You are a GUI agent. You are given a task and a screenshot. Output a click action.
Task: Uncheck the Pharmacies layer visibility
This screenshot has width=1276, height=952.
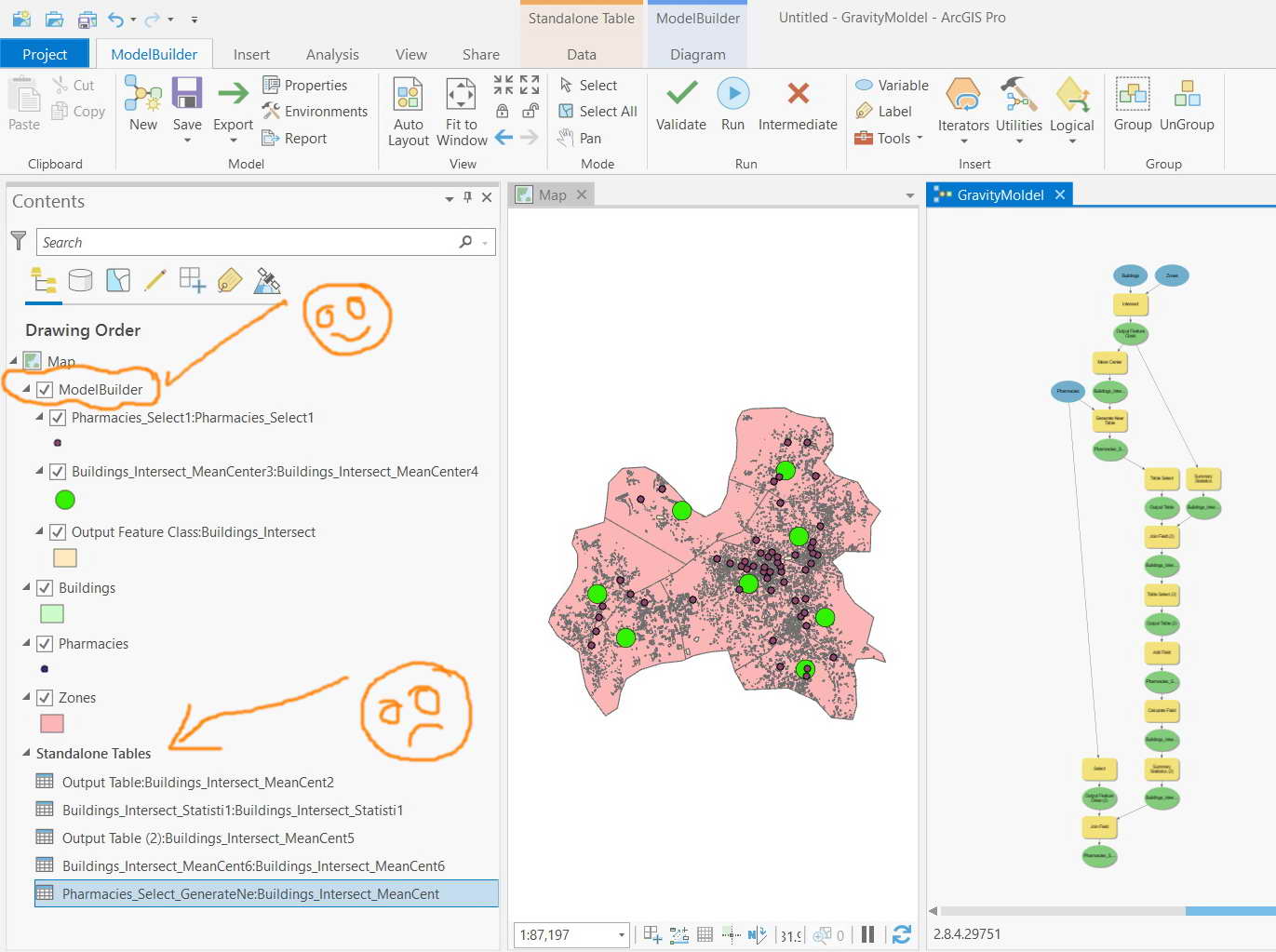[x=44, y=643]
